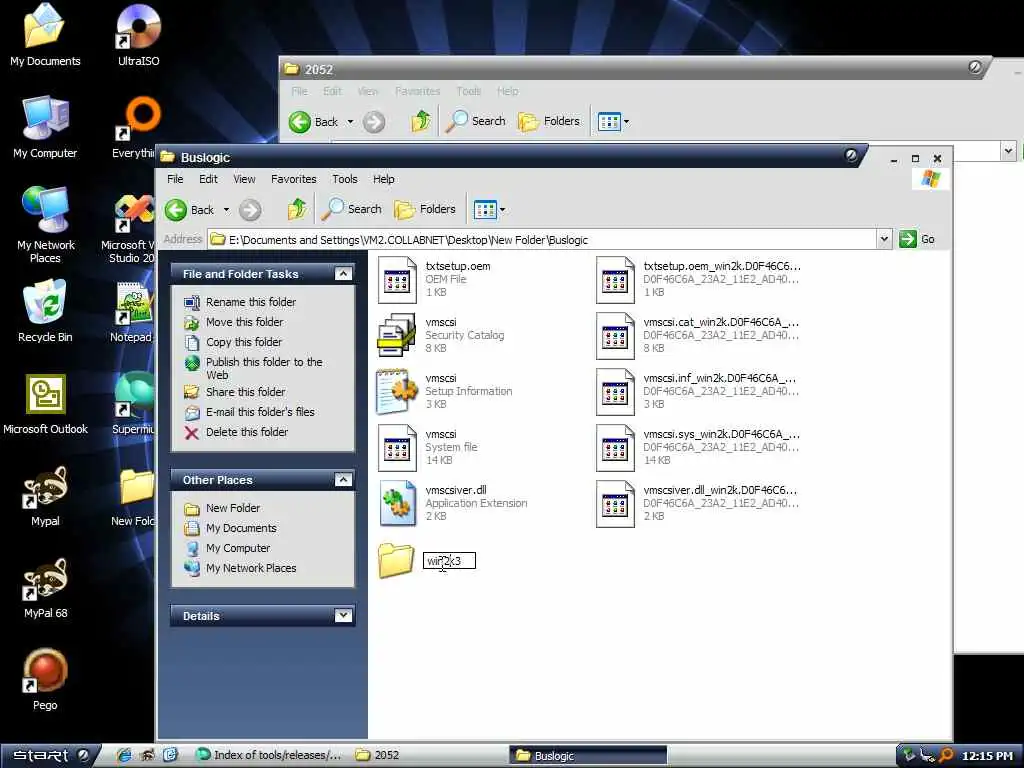Open the Favorites menu in Buslogic

click(x=294, y=179)
